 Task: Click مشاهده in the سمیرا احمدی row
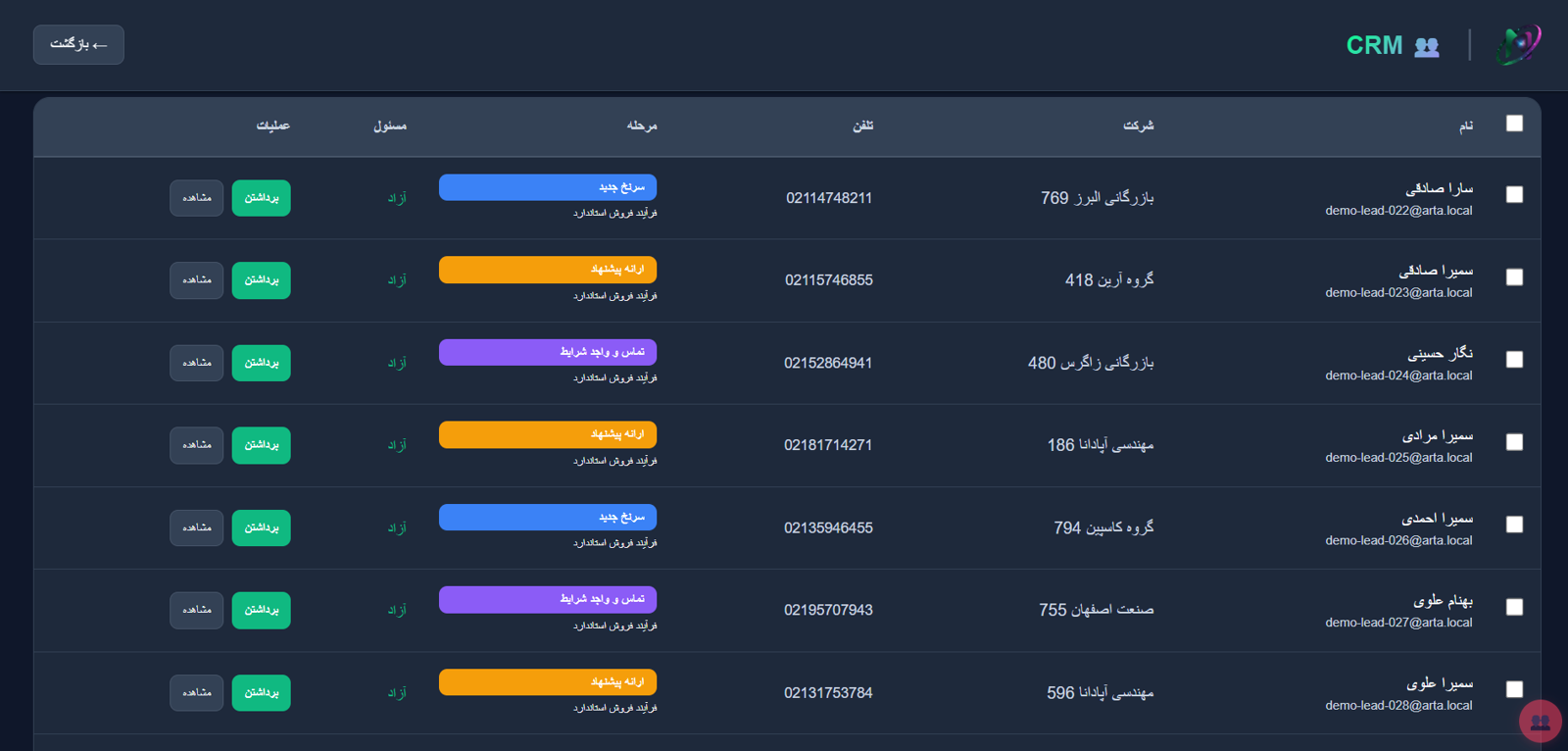coord(197,527)
